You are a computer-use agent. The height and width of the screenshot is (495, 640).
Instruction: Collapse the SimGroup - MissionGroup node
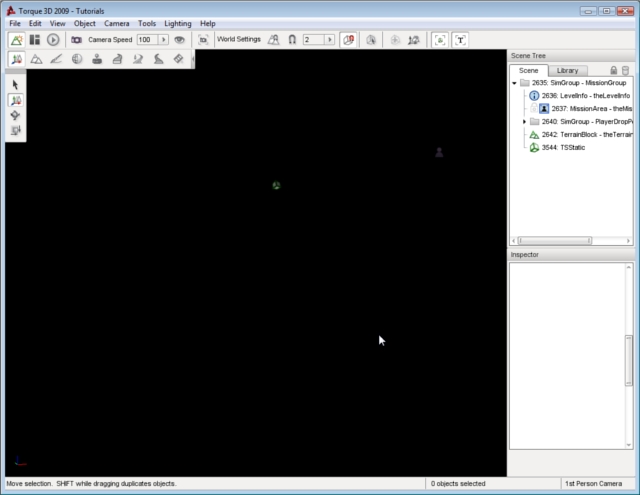(x=514, y=83)
